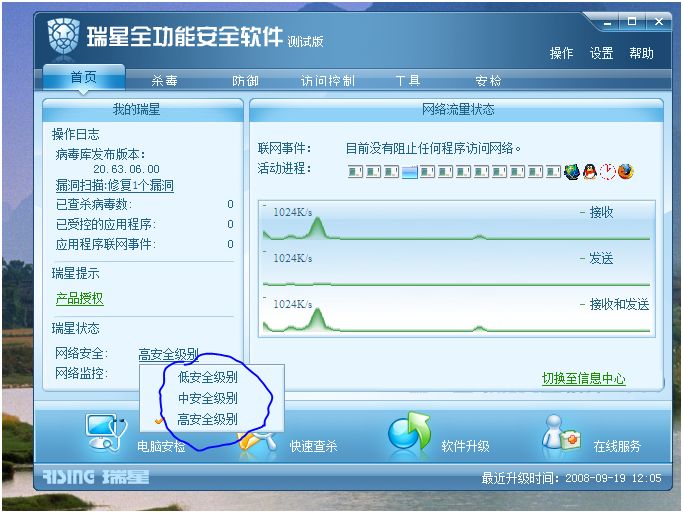Start 软件升级 software update icon
683x513 pixels.
(409, 431)
